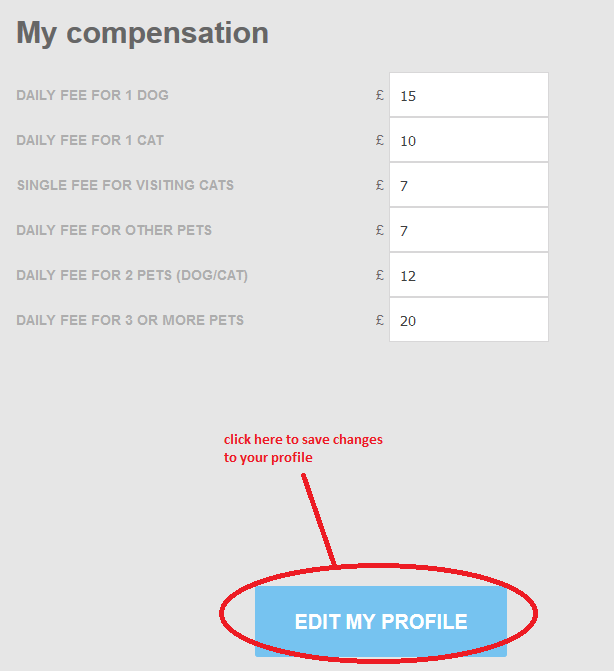614x671 pixels.
Task: Click the Single Fee for Visiting Cats input
Action: [468, 186]
